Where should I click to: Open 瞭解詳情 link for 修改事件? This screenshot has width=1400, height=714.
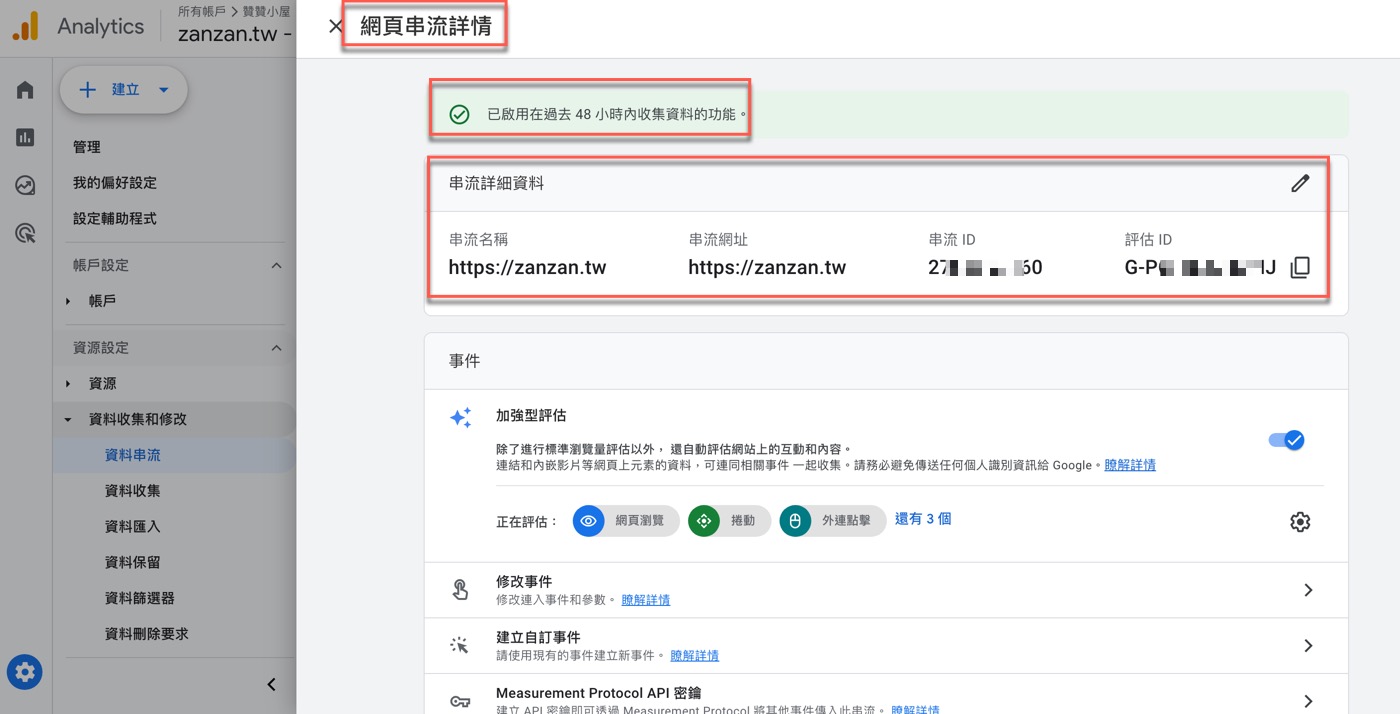646,600
